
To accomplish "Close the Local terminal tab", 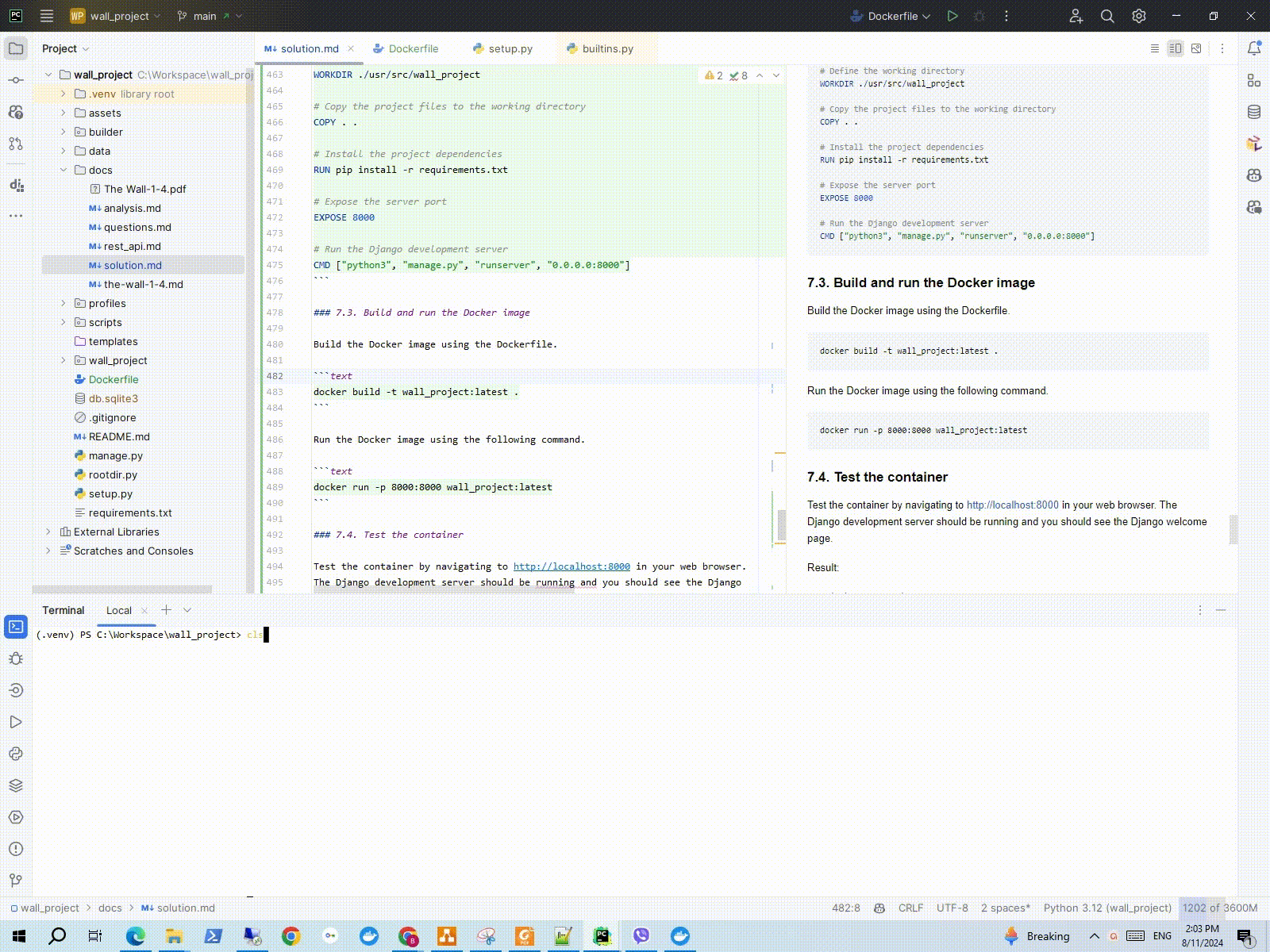I will [x=144, y=610].
